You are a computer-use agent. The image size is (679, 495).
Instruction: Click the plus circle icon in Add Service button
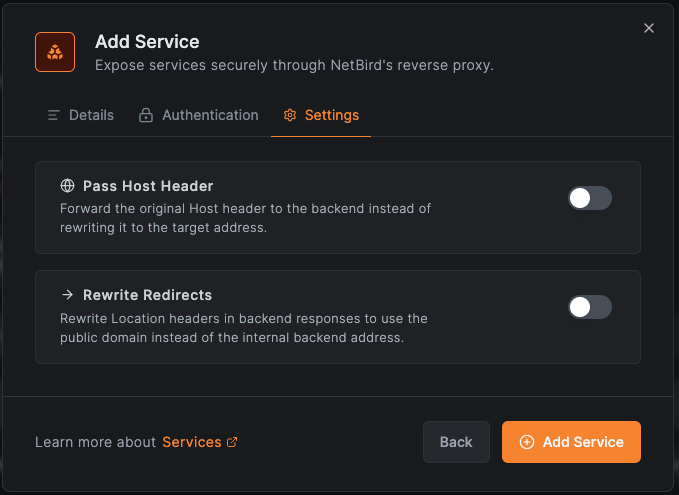pyautogui.click(x=527, y=442)
